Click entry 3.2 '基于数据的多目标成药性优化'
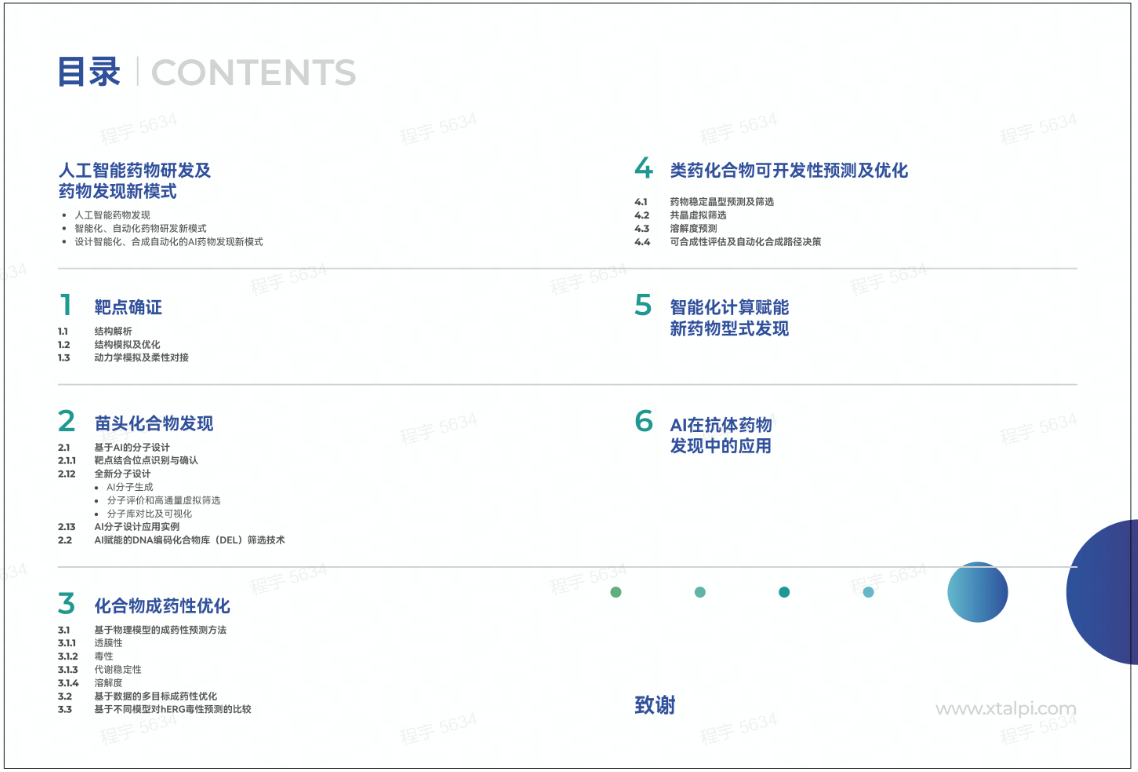The height and width of the screenshot is (772, 1138). coord(155,696)
